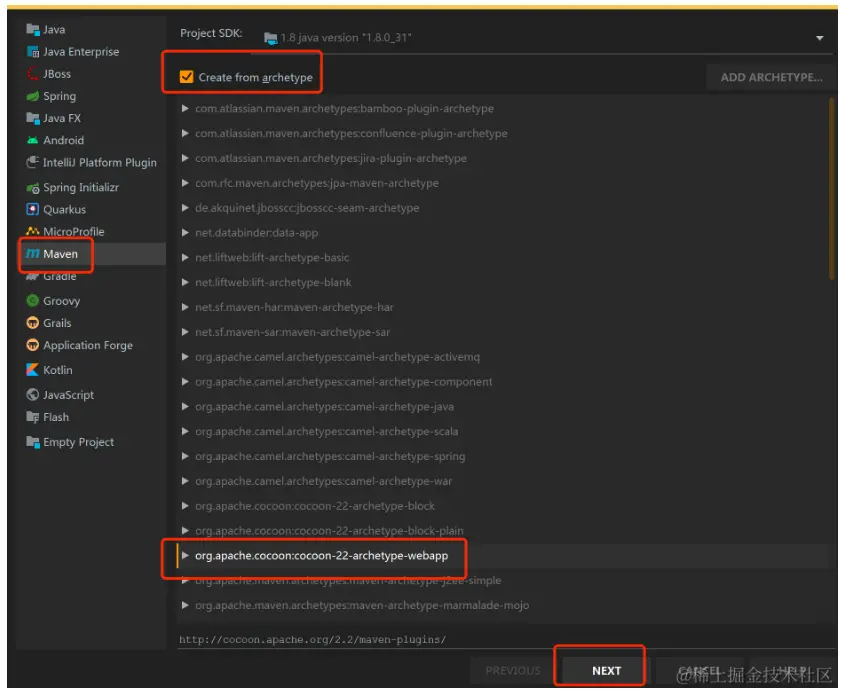Image resolution: width=841 pixels, height=693 pixels.
Task: Select the Spring leaf icon
Action: click(x=33, y=96)
